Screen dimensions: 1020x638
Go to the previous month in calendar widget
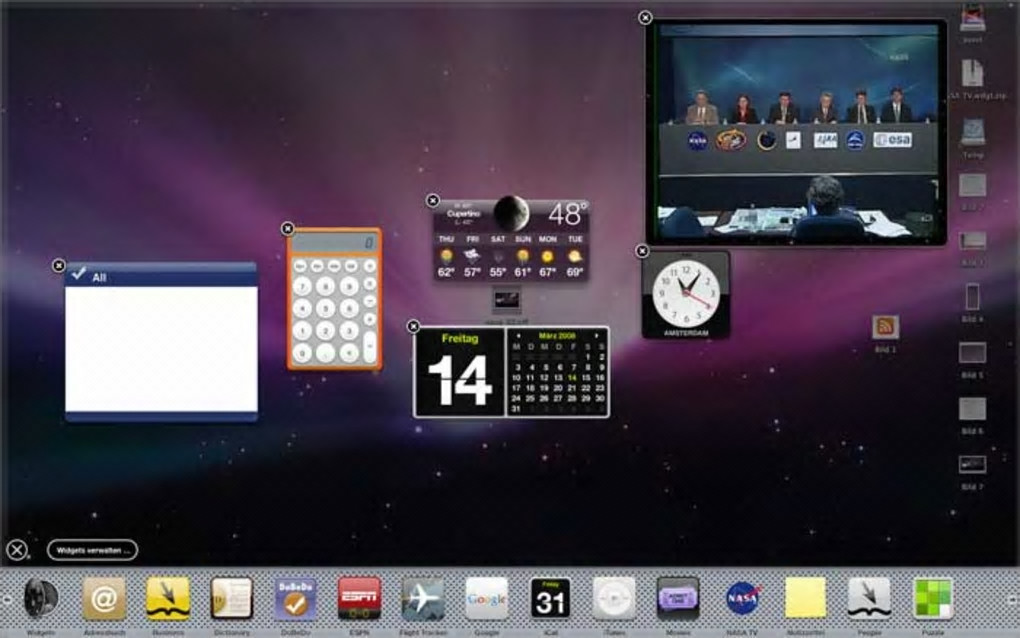518,336
